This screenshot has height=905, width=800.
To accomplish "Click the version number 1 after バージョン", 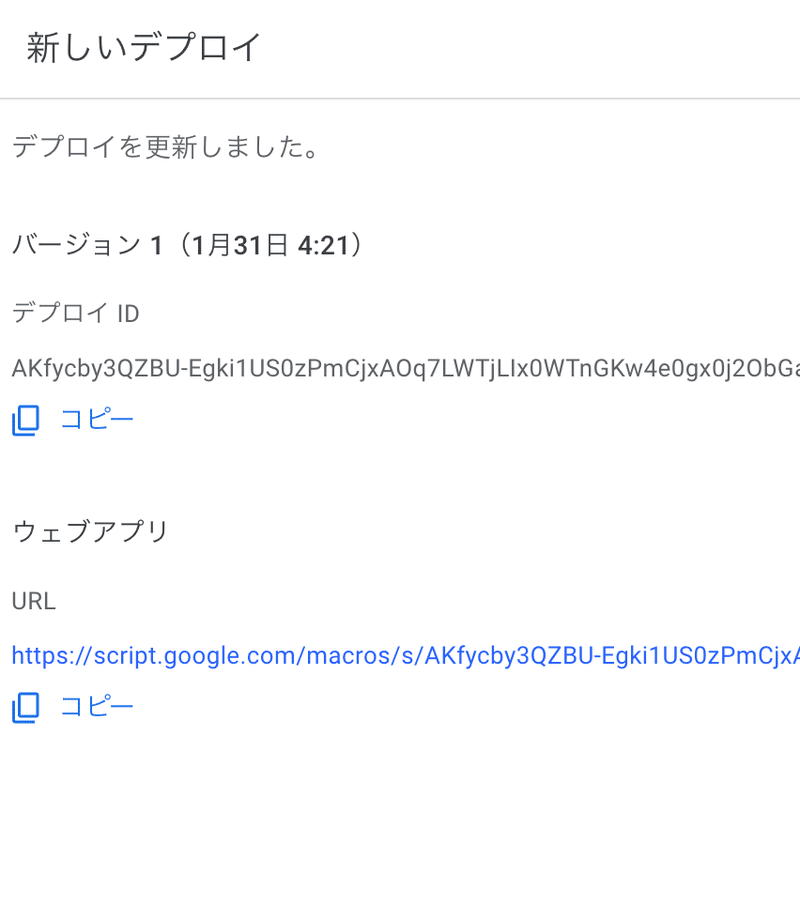I will click(x=156, y=245).
